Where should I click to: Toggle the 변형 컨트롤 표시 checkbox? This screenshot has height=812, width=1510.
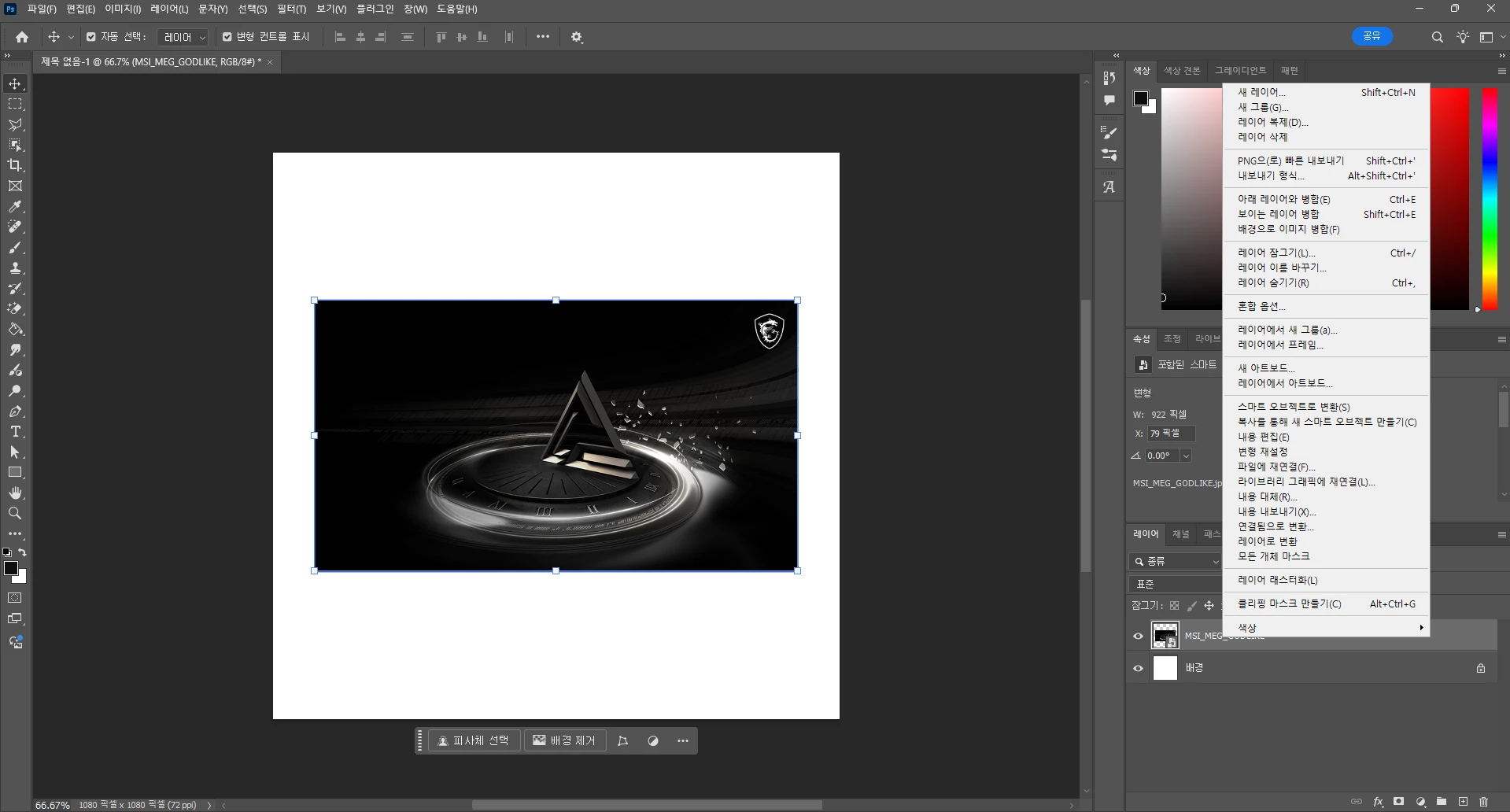[x=227, y=37]
